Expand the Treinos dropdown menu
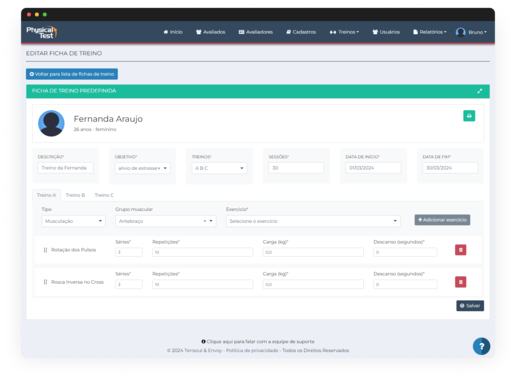The width and height of the screenshot is (516, 379). point(344,32)
